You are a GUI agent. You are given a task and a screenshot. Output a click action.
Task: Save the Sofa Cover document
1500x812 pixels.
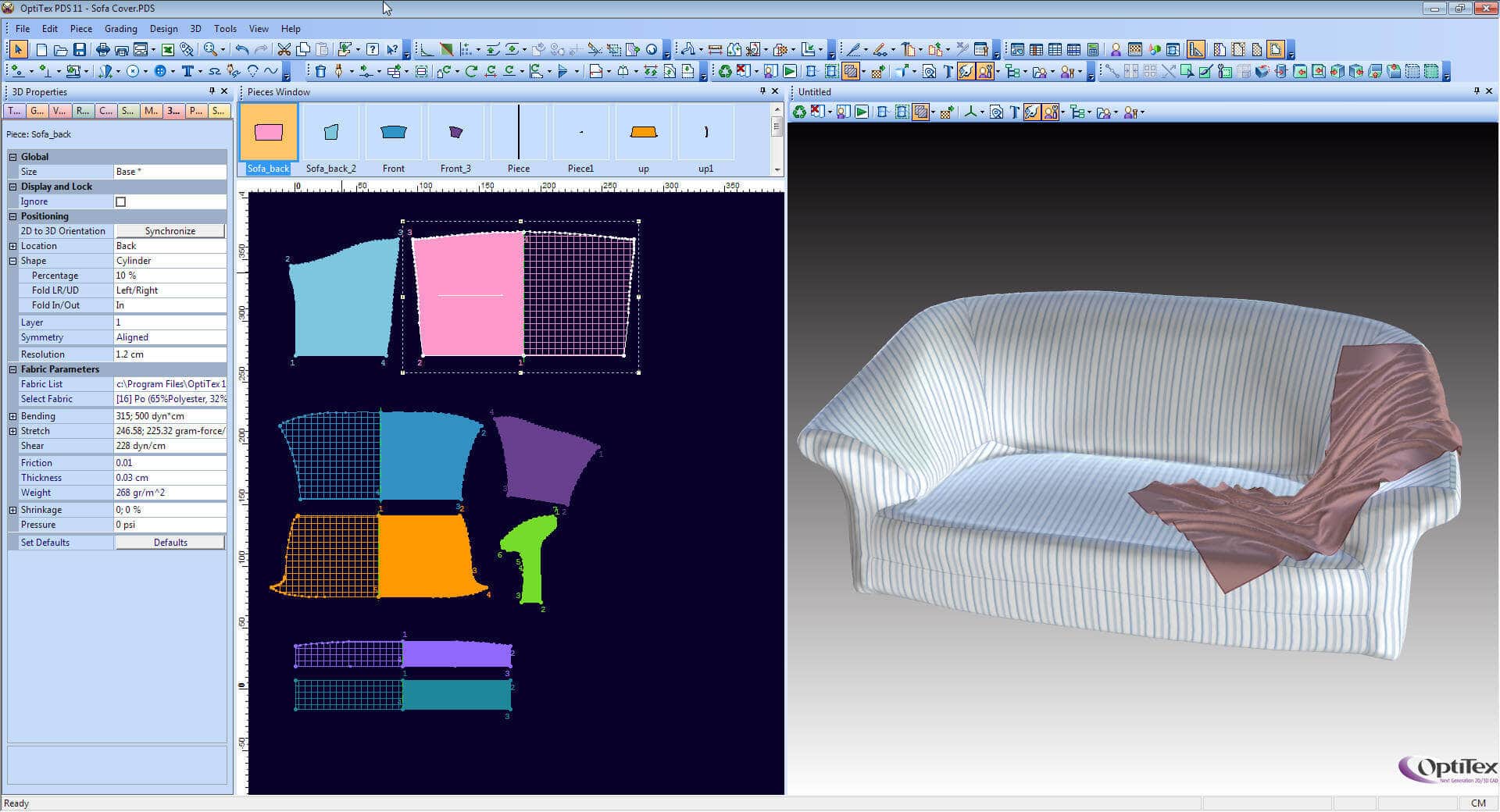tap(80, 48)
